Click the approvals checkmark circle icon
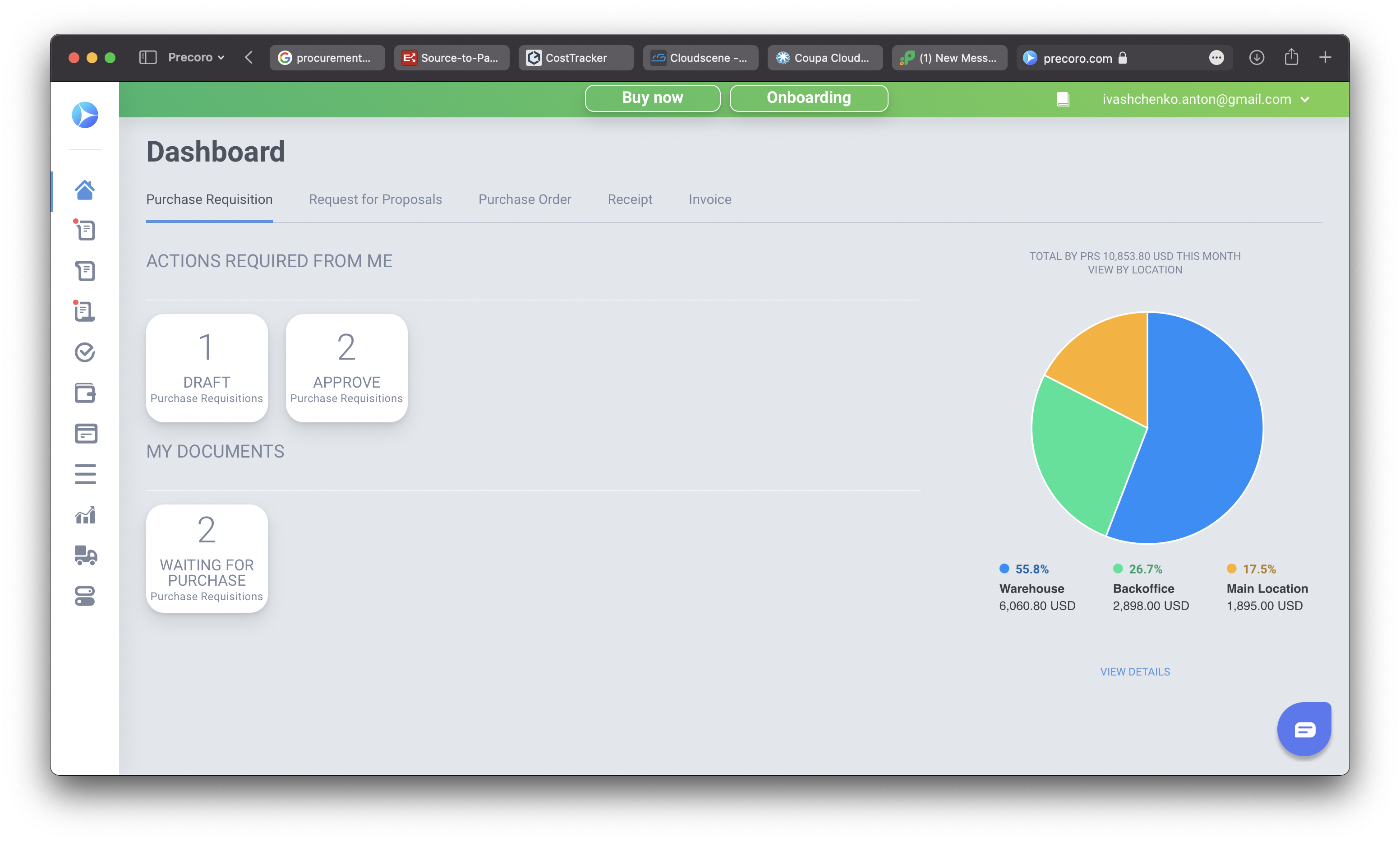The height and width of the screenshot is (842, 1400). click(85, 352)
